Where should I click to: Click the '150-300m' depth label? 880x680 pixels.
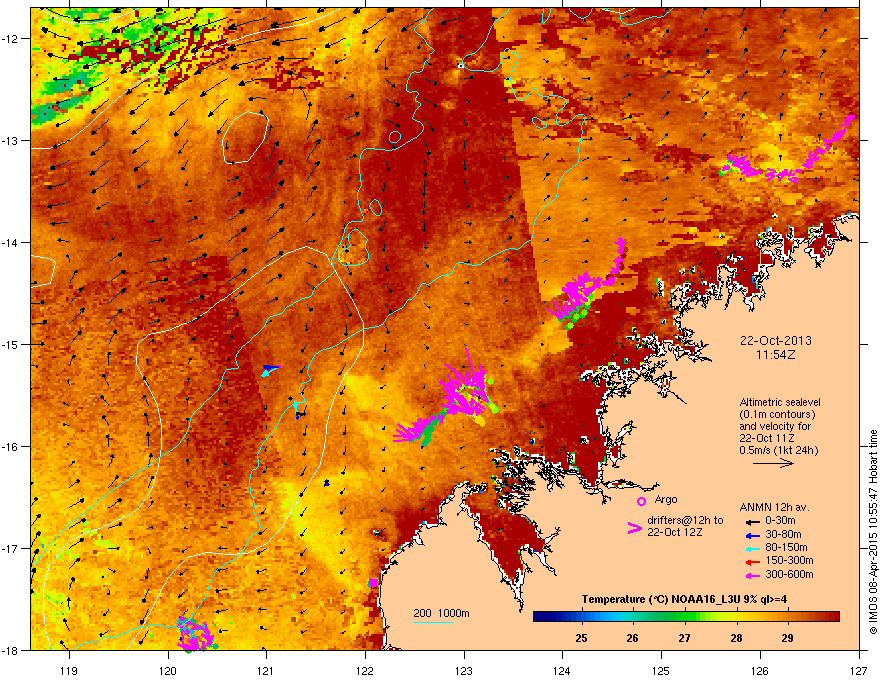[789, 560]
